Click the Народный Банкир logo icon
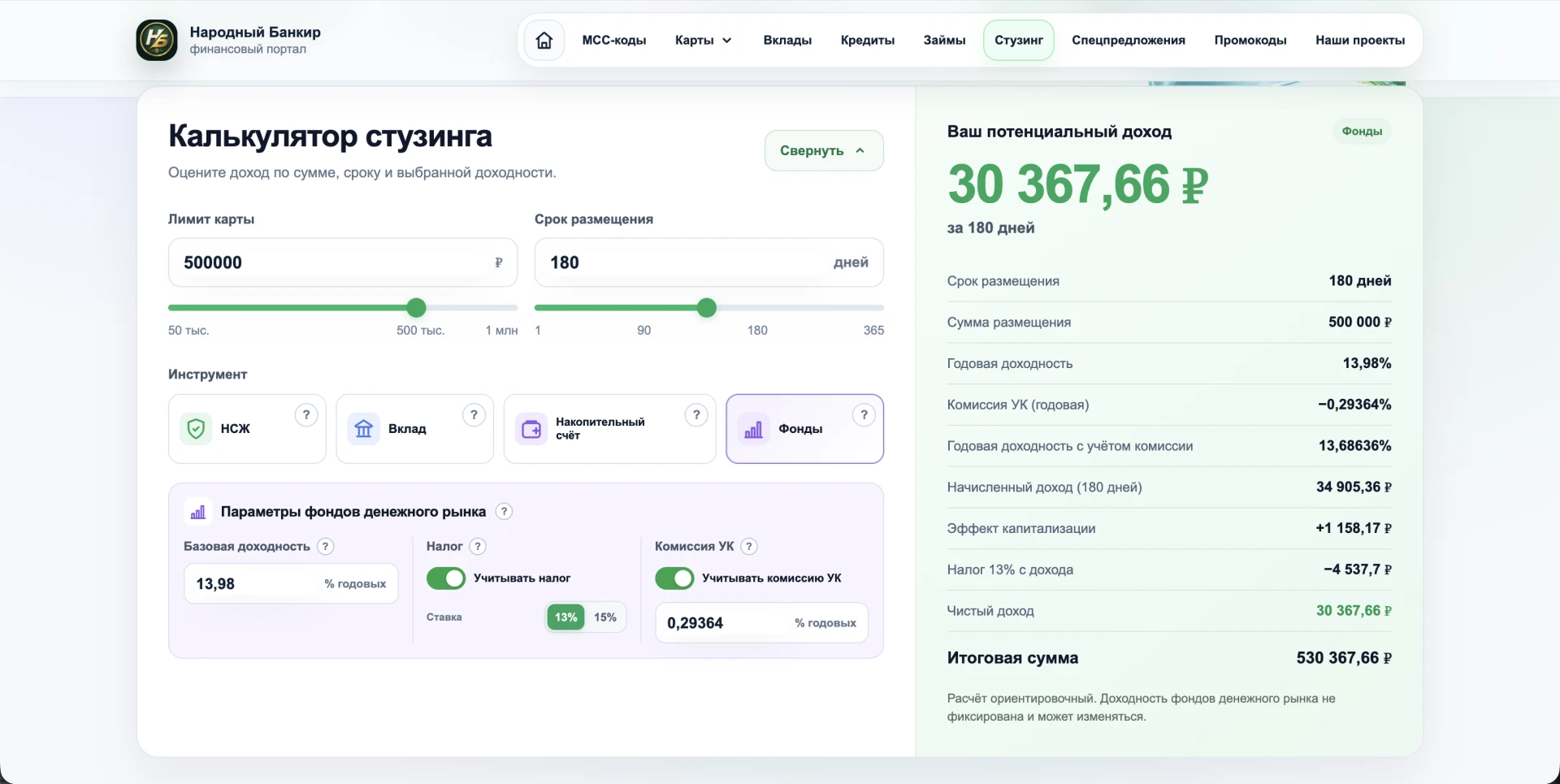This screenshot has width=1560, height=784. pyautogui.click(x=157, y=40)
